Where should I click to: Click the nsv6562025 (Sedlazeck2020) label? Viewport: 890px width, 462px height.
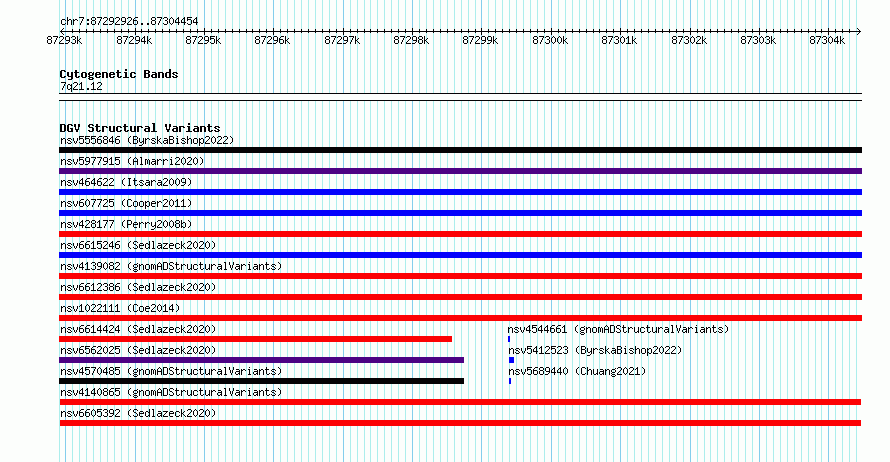138,350
